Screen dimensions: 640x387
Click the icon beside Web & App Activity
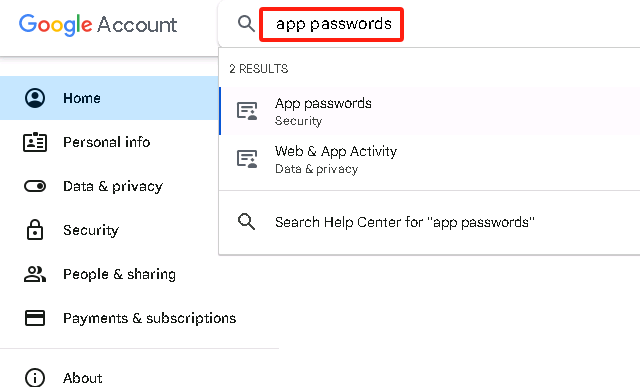[x=247, y=159]
